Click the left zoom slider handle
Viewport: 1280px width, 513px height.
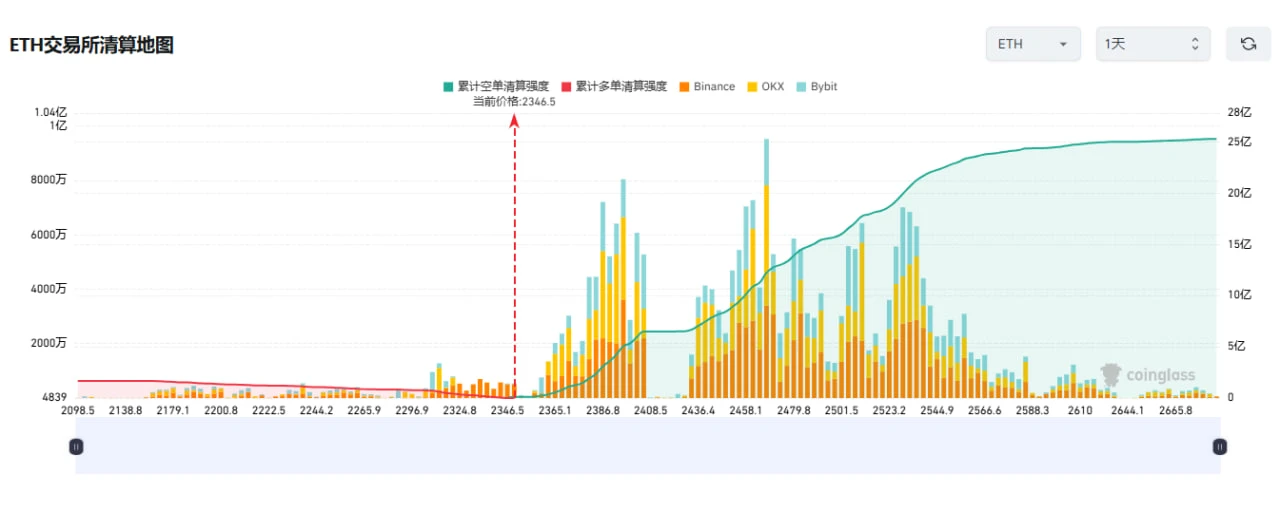[76, 446]
